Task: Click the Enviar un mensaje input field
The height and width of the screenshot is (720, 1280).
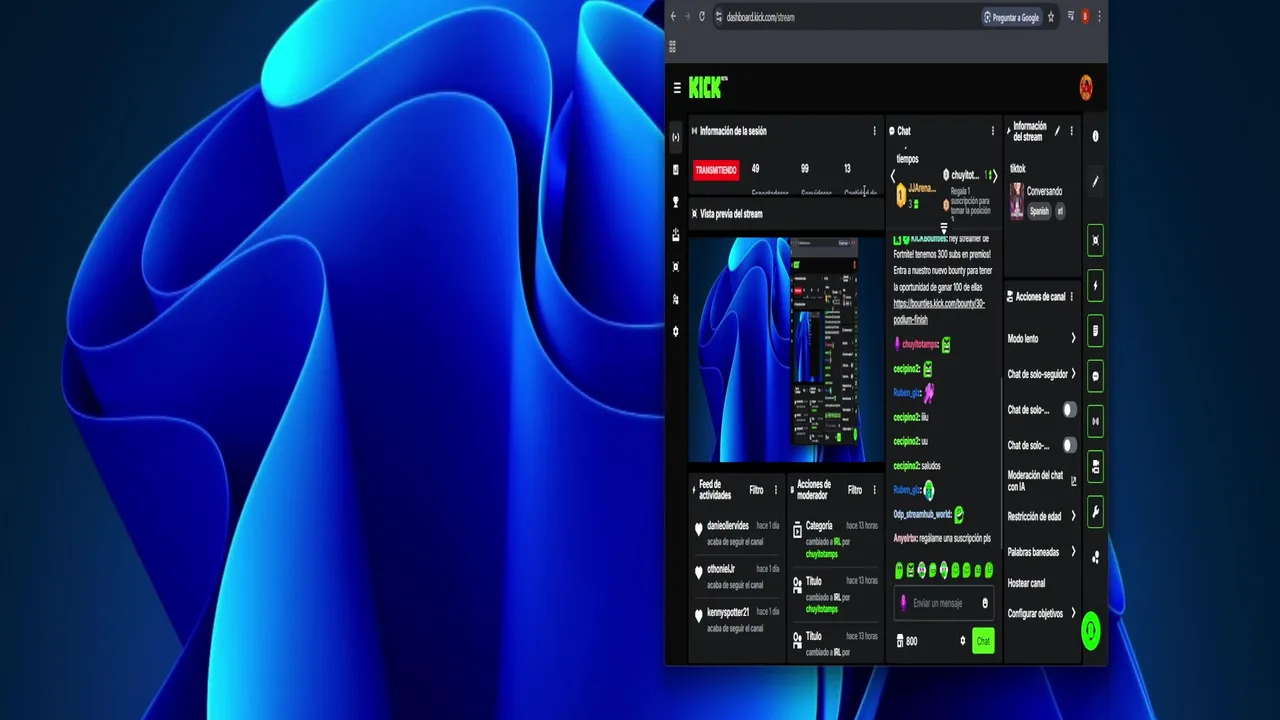Action: click(943, 603)
